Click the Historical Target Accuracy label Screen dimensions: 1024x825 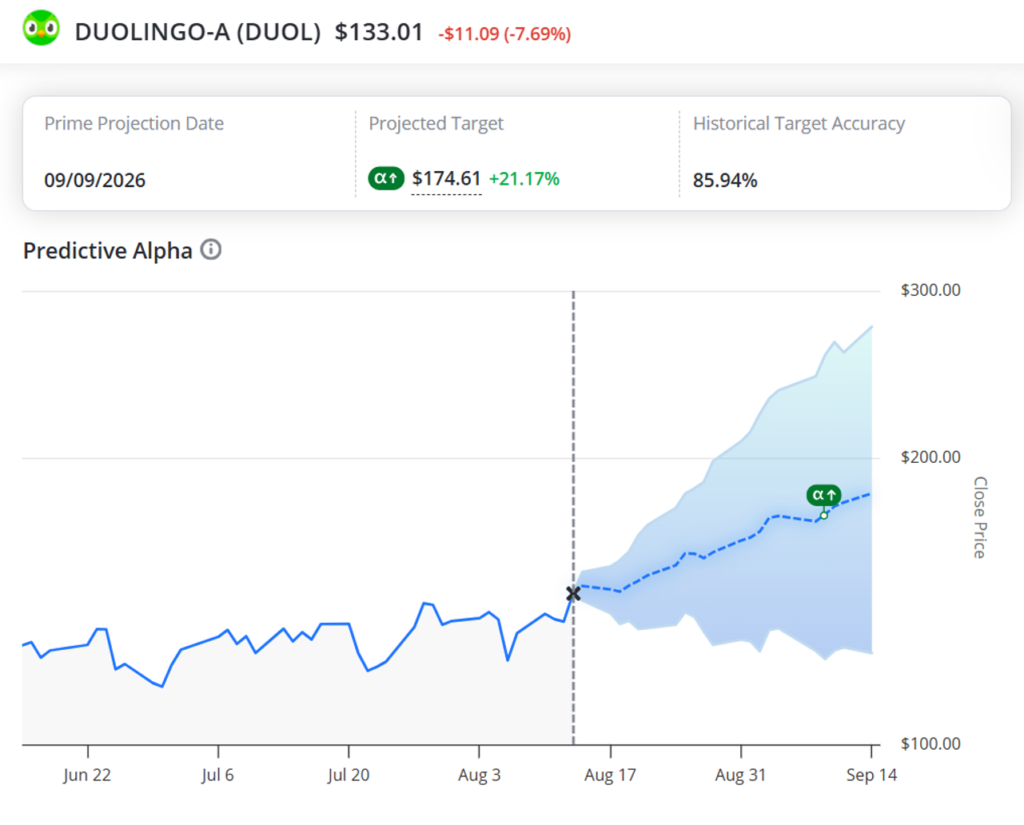[799, 123]
